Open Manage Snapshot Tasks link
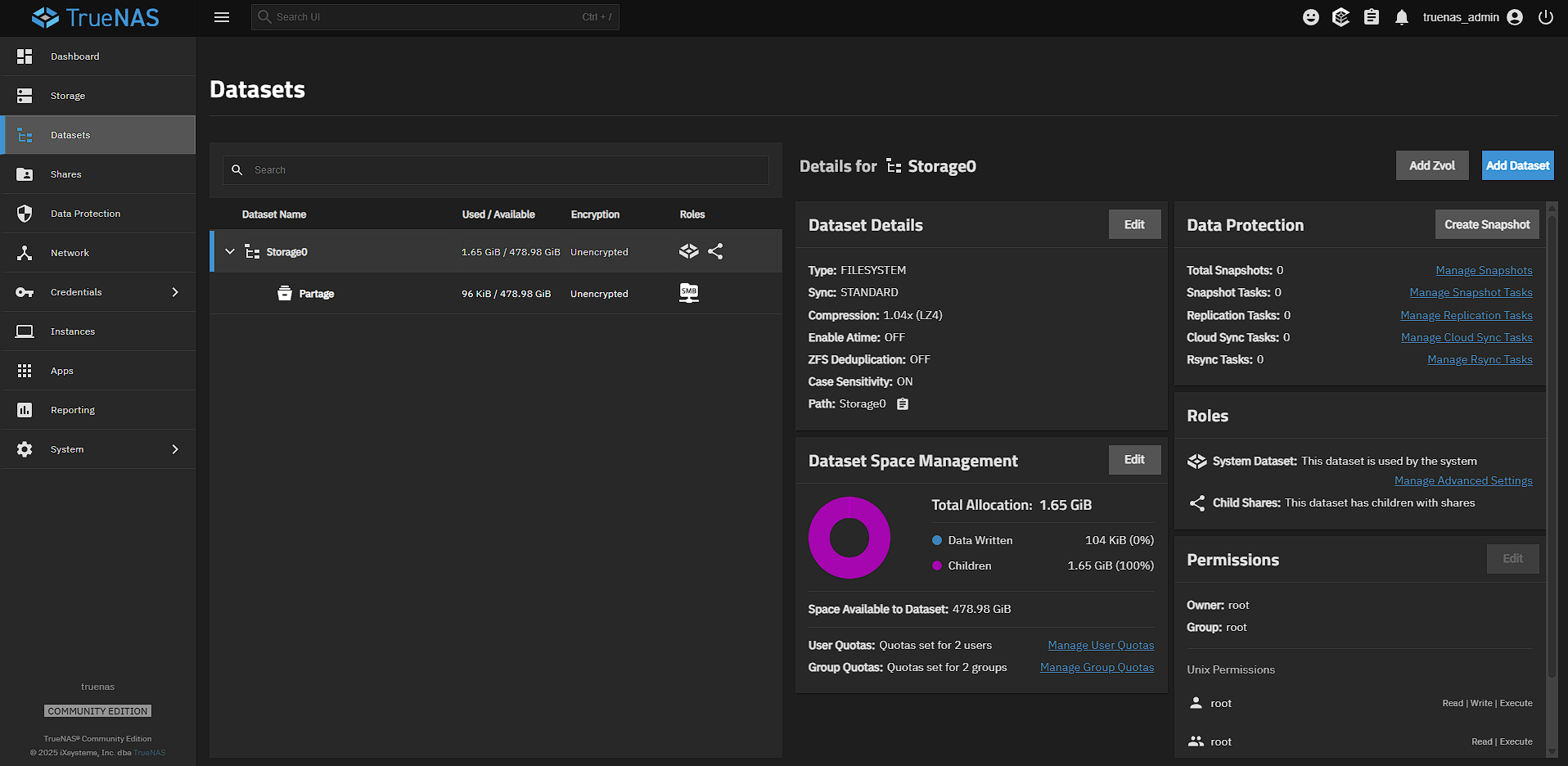1568x766 pixels. point(1471,292)
